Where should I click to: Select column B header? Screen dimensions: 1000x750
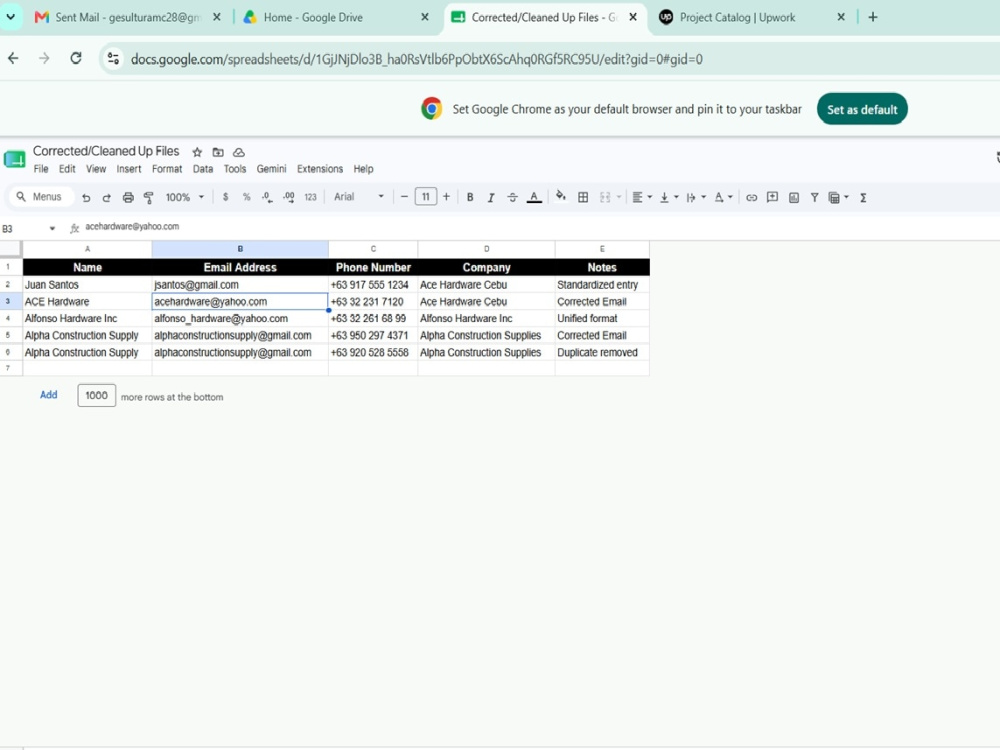tap(240, 249)
